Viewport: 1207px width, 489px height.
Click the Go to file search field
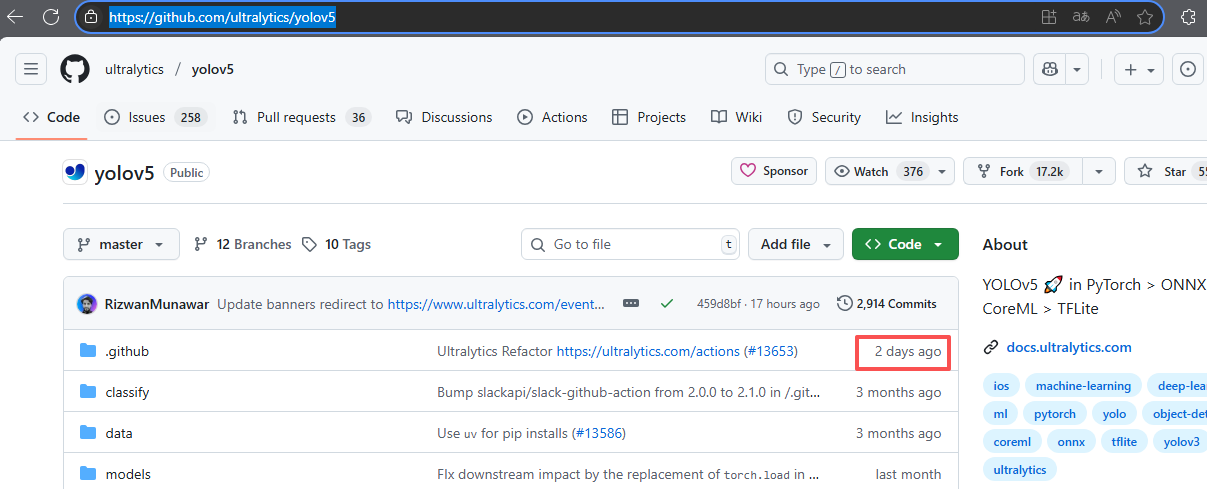631,244
